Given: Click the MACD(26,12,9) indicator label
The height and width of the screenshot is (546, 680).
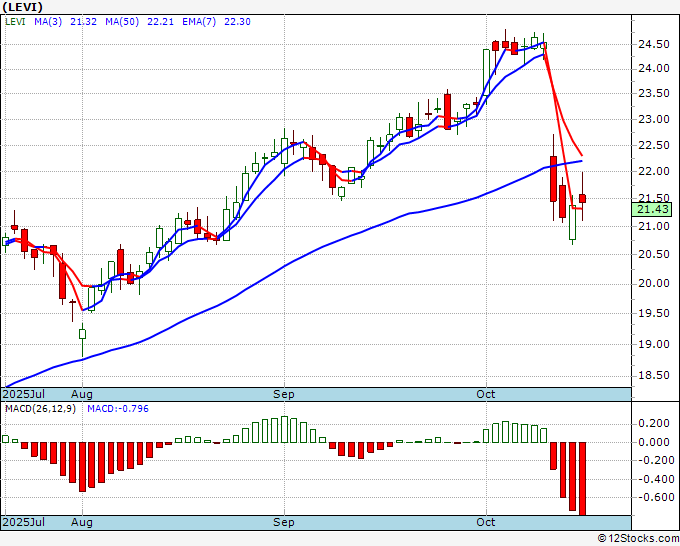Looking at the screenshot, I should 40,409.
